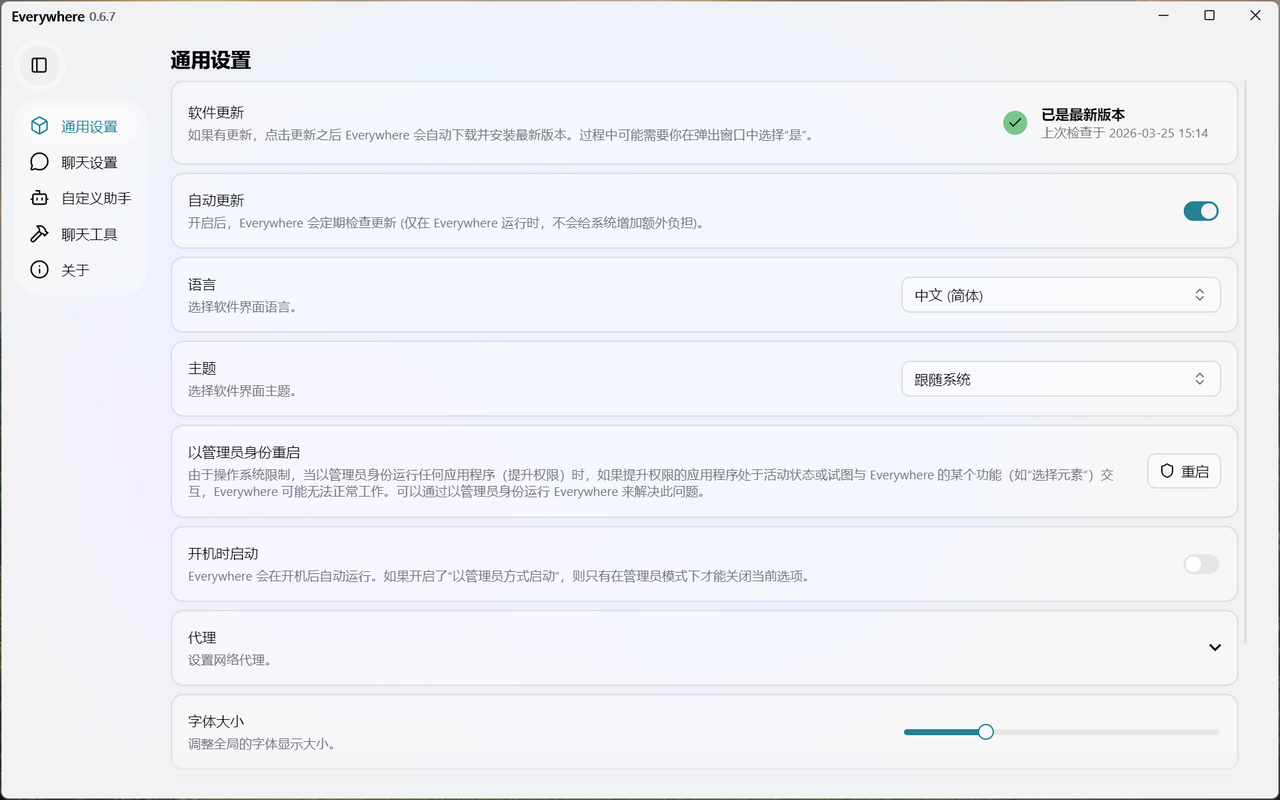Open the 自定义助手 menu item

(x=96, y=199)
